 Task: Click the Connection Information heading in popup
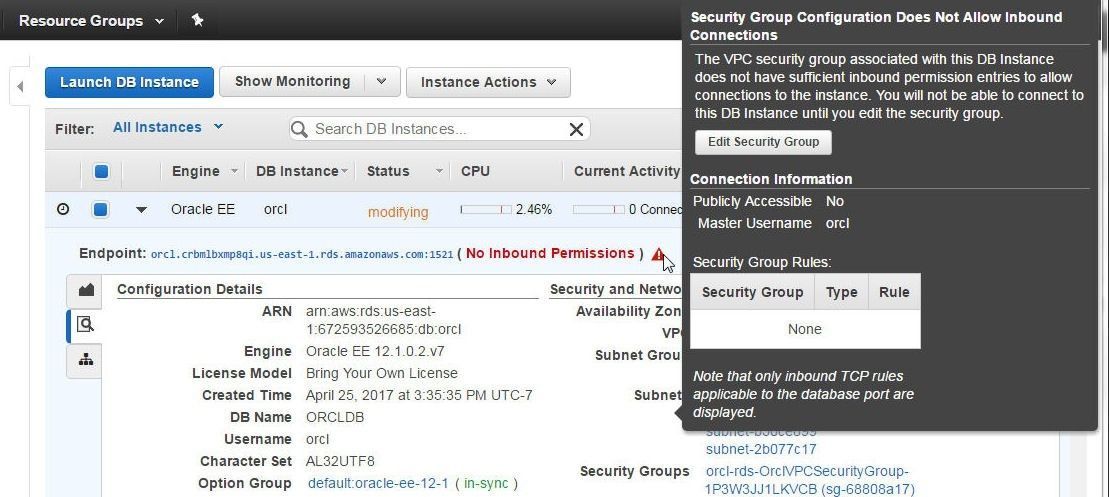pos(771,179)
